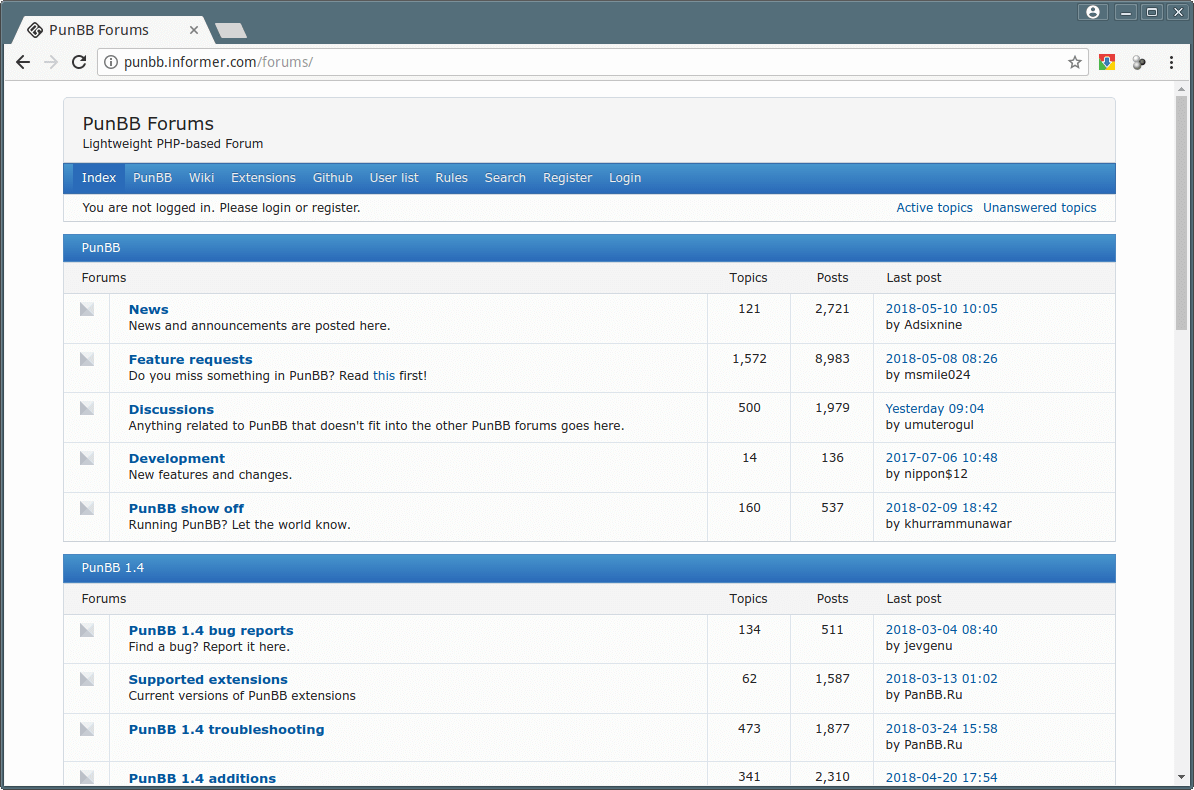Screen dimensions: 1194x790
Task: Click the address bar to edit the URL
Action: [x=400, y=61]
